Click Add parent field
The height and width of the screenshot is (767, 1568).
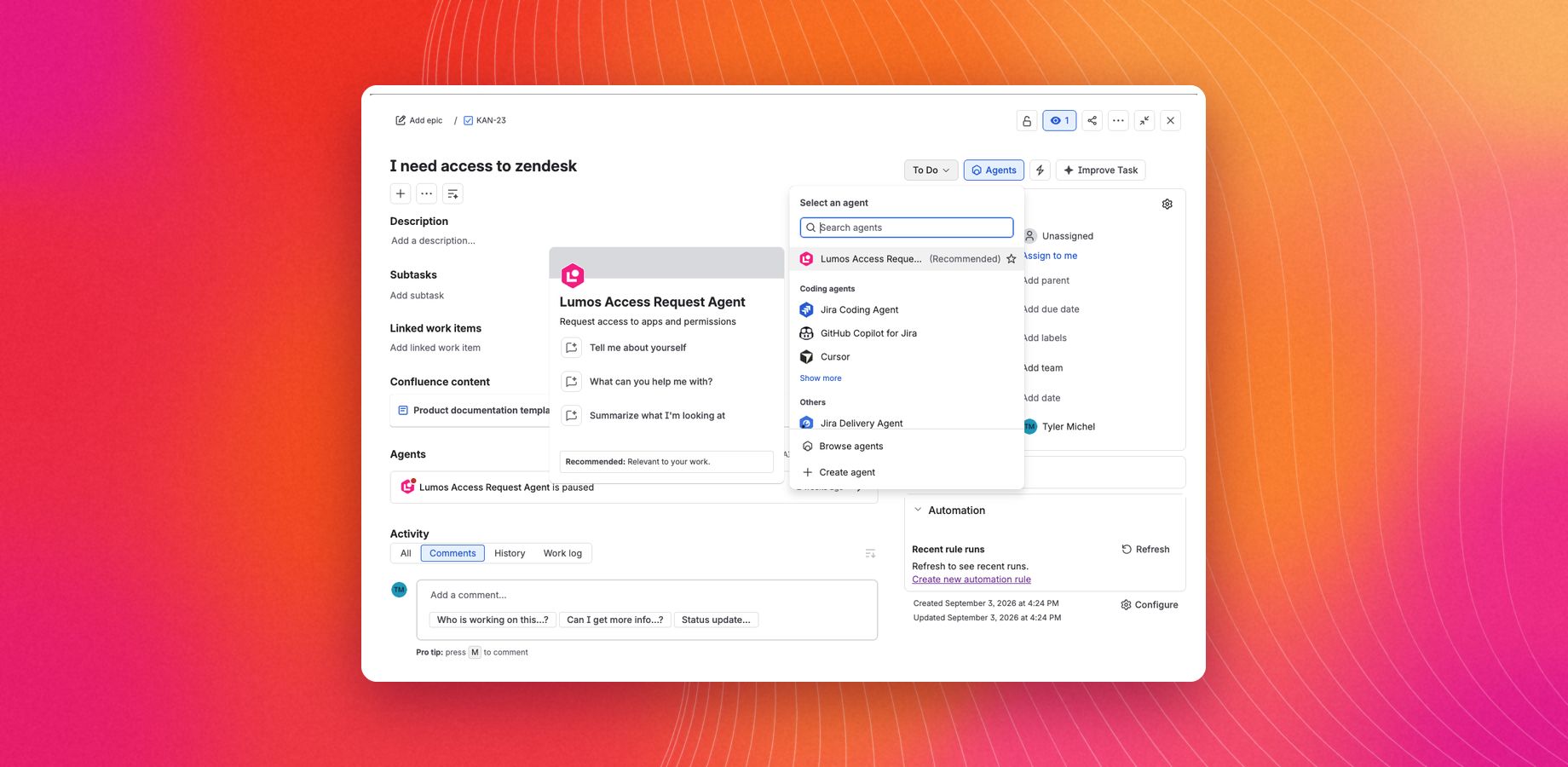1046,280
